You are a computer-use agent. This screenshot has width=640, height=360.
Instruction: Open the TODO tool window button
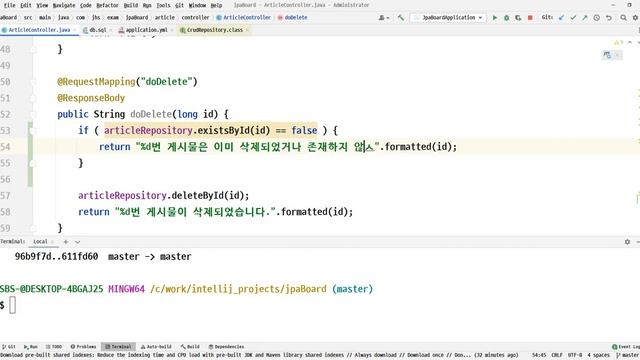tap(53, 347)
